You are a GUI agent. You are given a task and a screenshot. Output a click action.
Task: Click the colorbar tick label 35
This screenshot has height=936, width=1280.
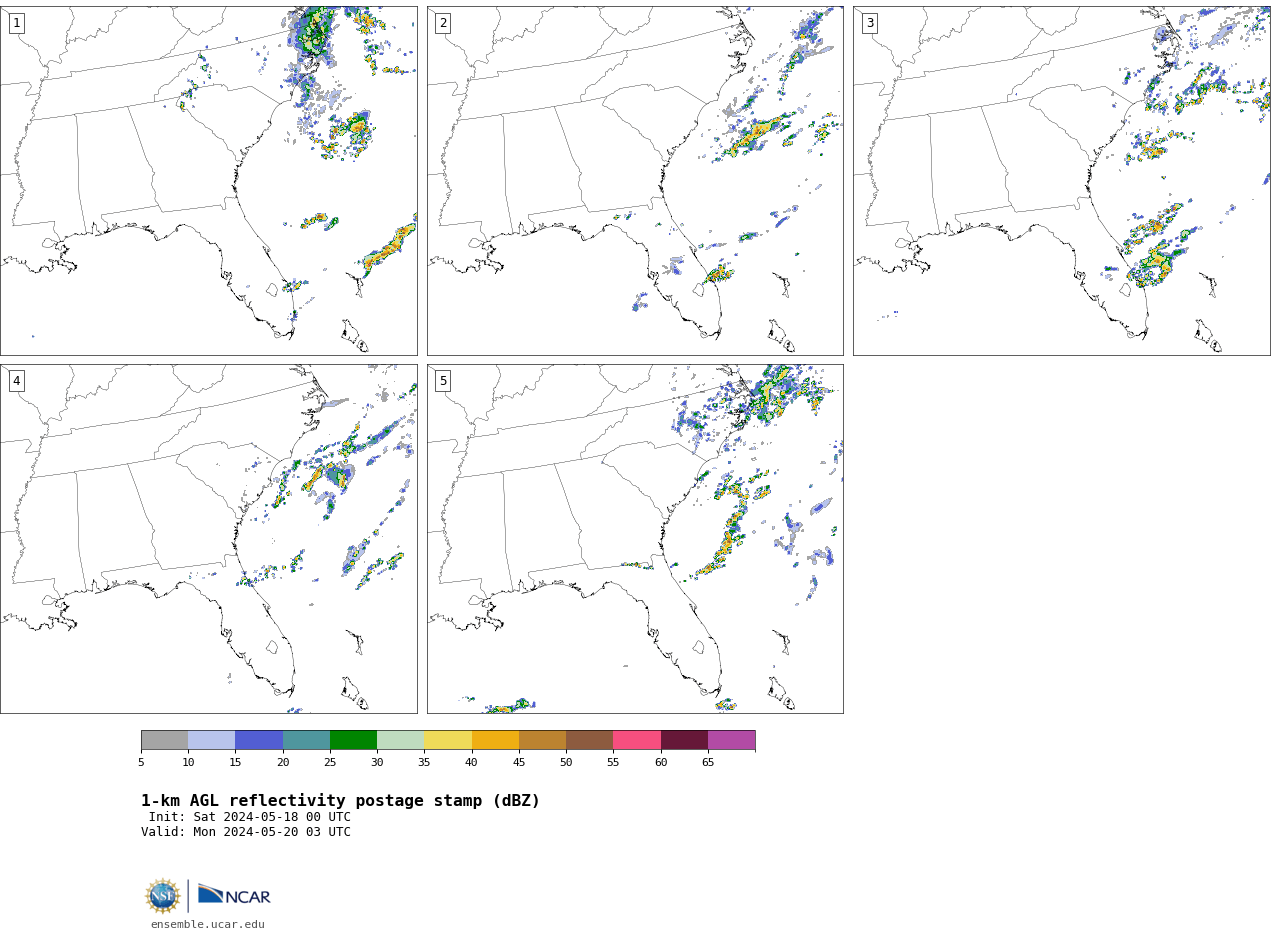(424, 763)
